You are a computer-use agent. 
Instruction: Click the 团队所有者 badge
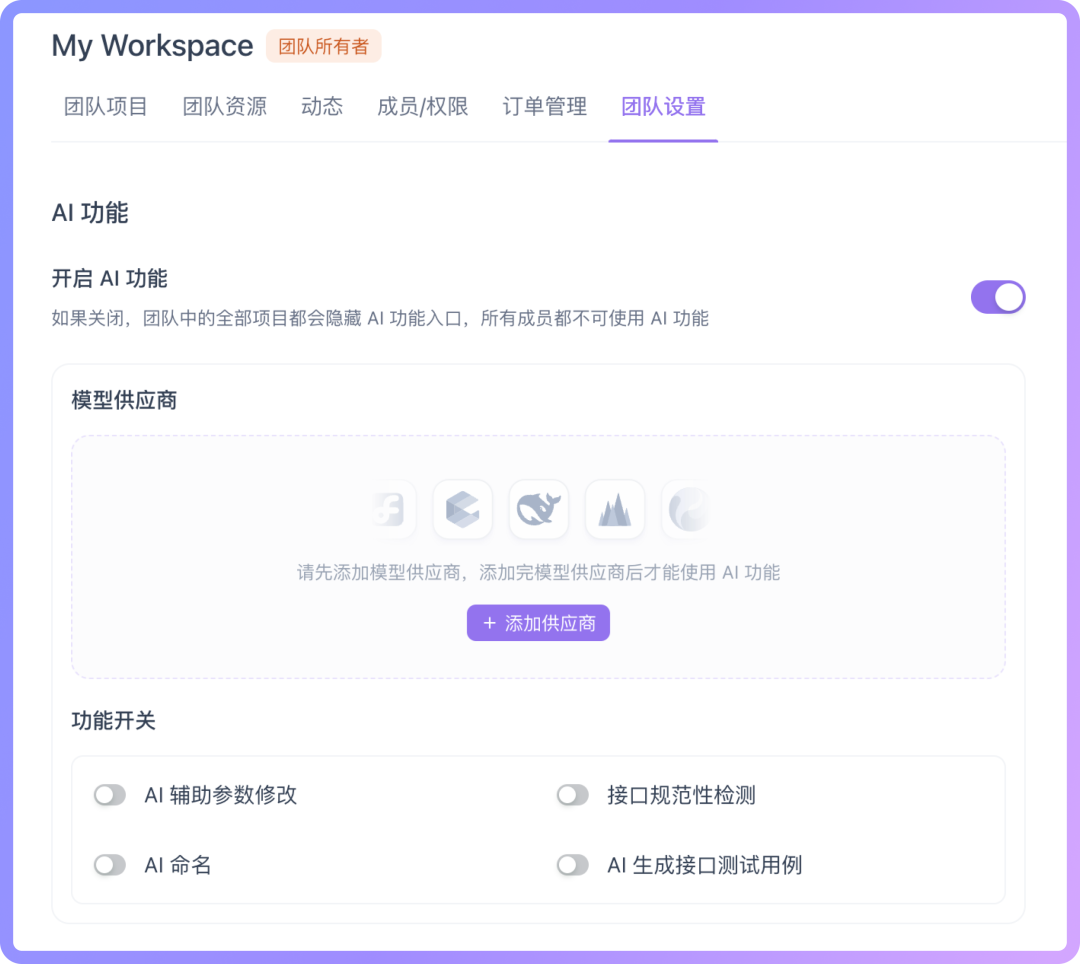click(323, 46)
